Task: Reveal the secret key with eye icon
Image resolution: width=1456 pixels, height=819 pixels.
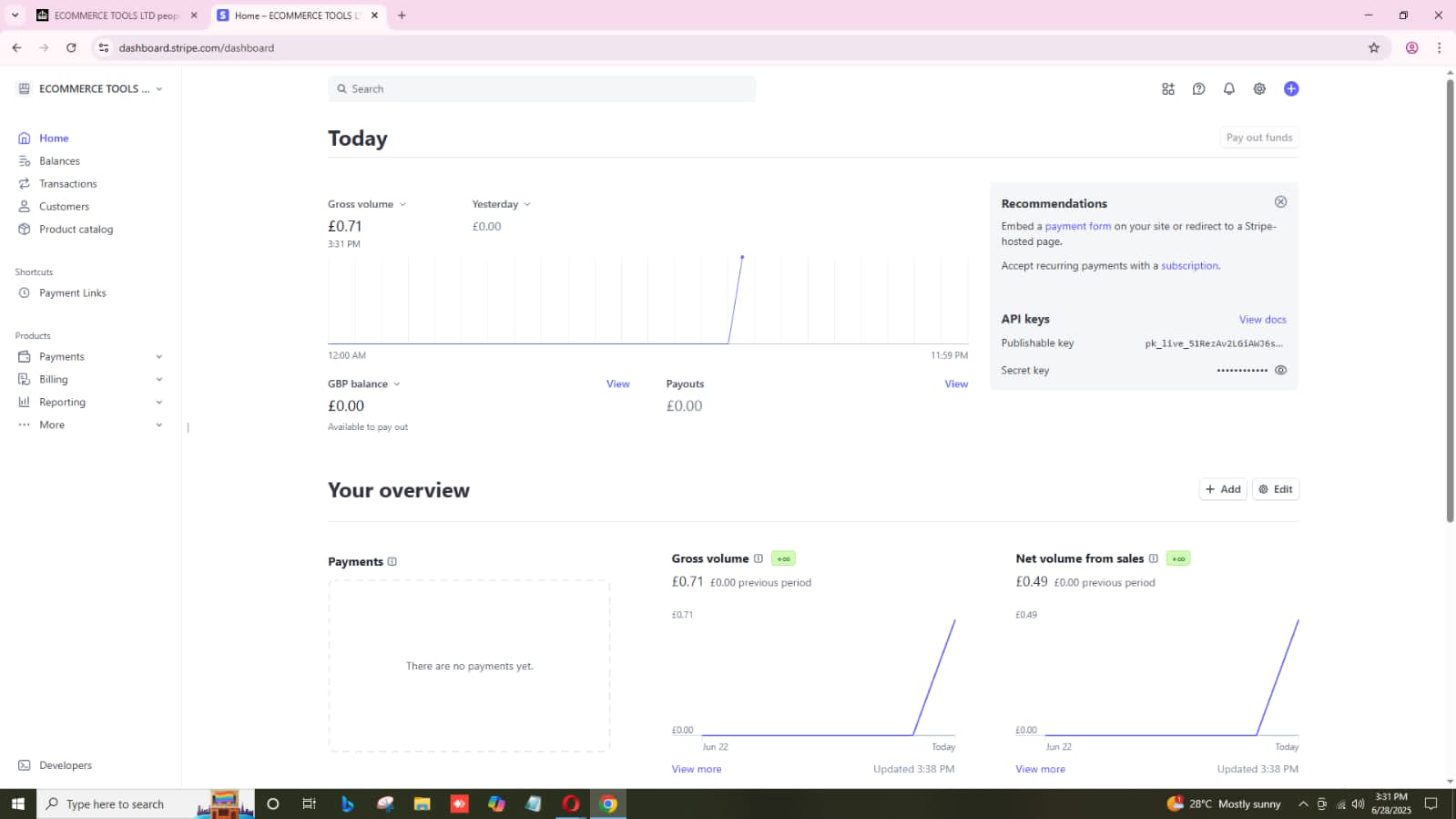Action: point(1280,371)
